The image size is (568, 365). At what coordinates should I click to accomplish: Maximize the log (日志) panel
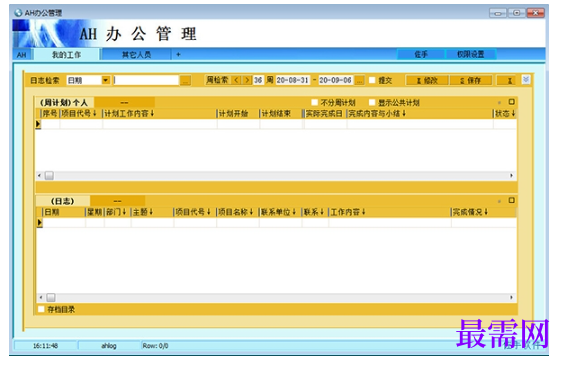point(511,200)
